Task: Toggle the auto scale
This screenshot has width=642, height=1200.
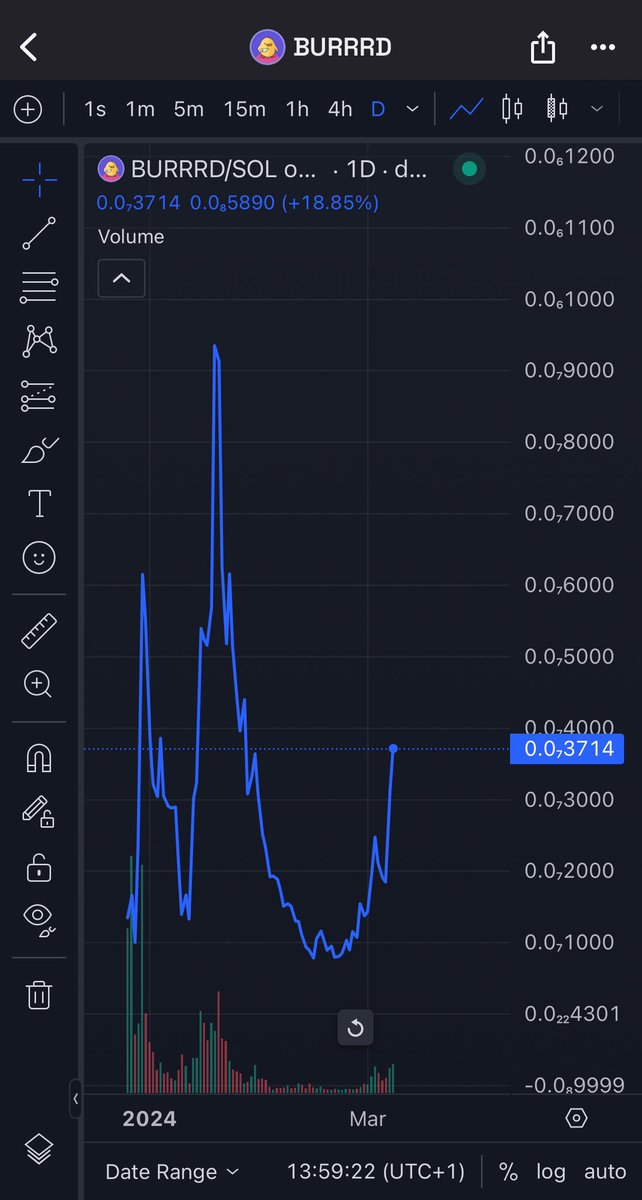Action: point(605,1172)
